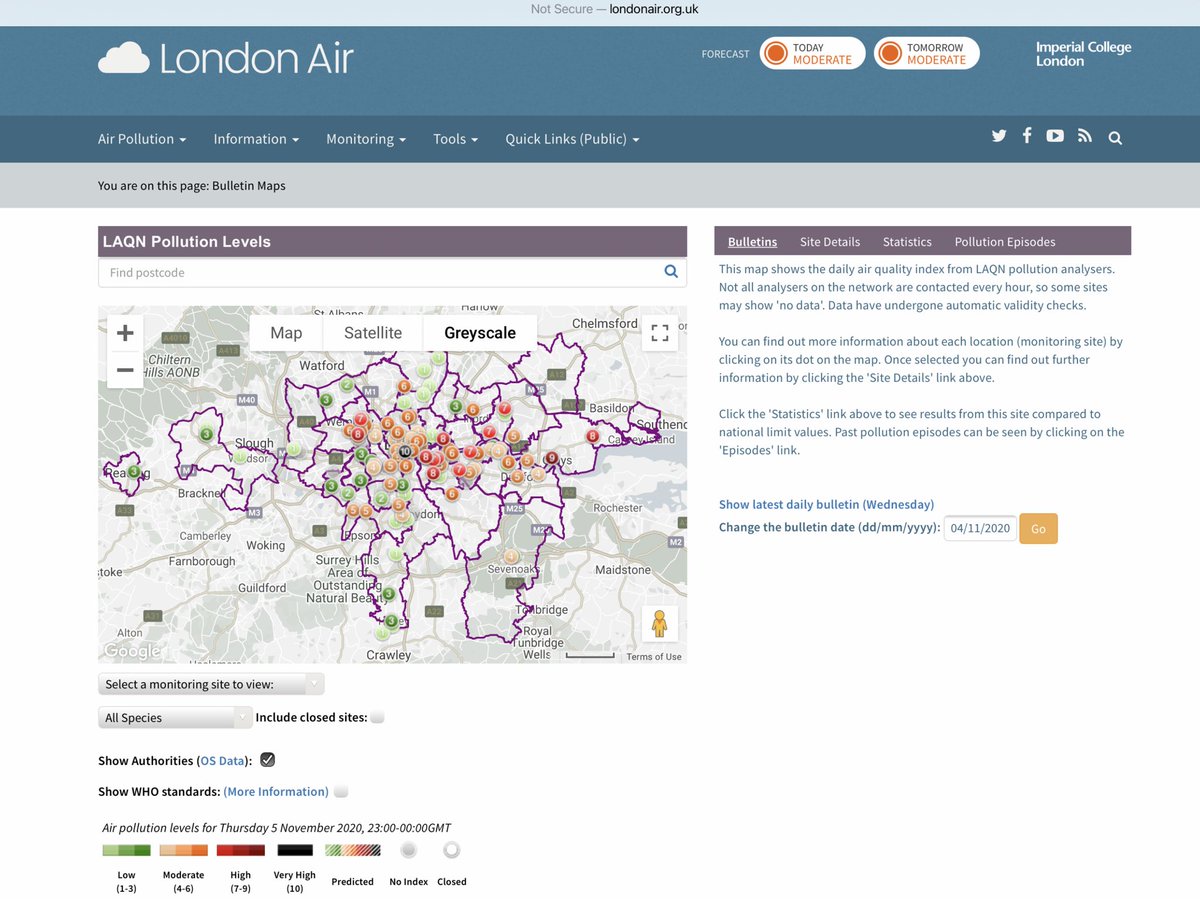Open the Twitter social icon
Viewport: 1200px width, 899px height.
coord(999,137)
